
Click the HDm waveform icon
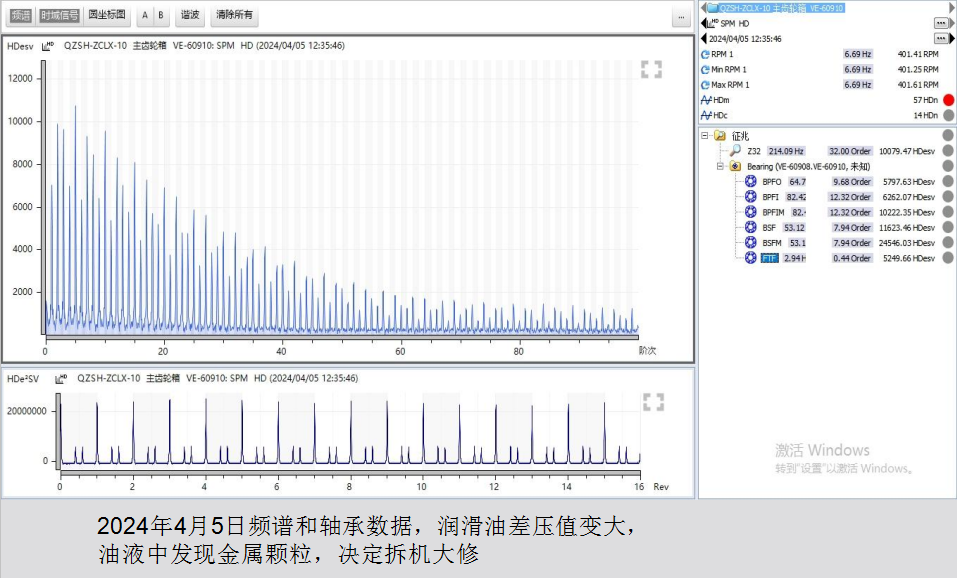click(705, 100)
